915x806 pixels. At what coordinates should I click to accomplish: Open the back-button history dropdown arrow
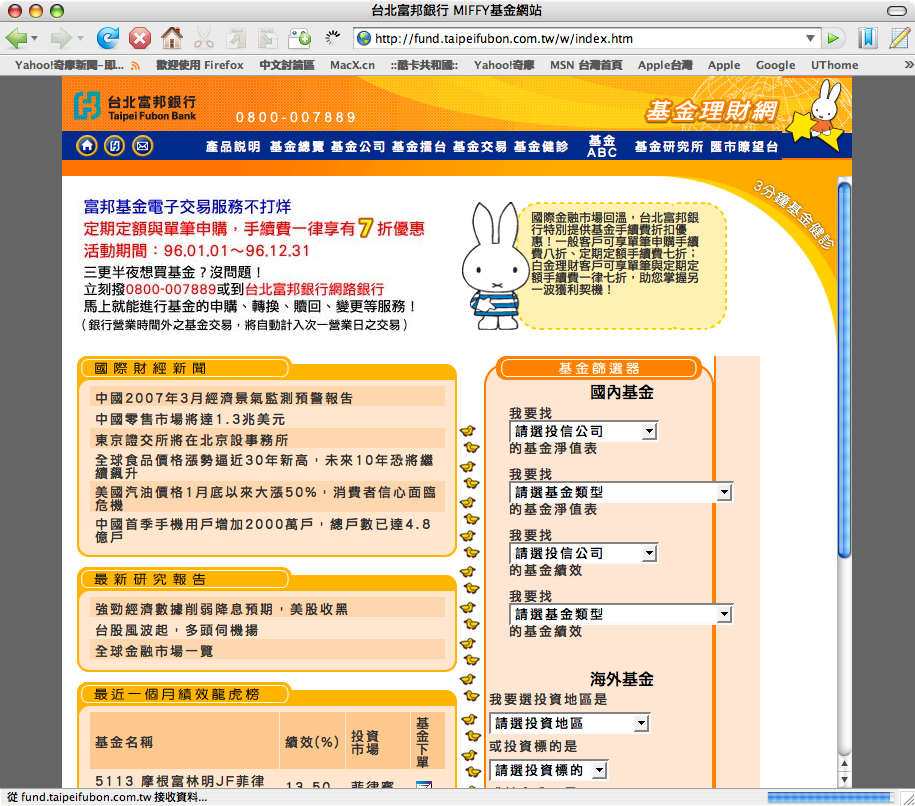(x=35, y=39)
